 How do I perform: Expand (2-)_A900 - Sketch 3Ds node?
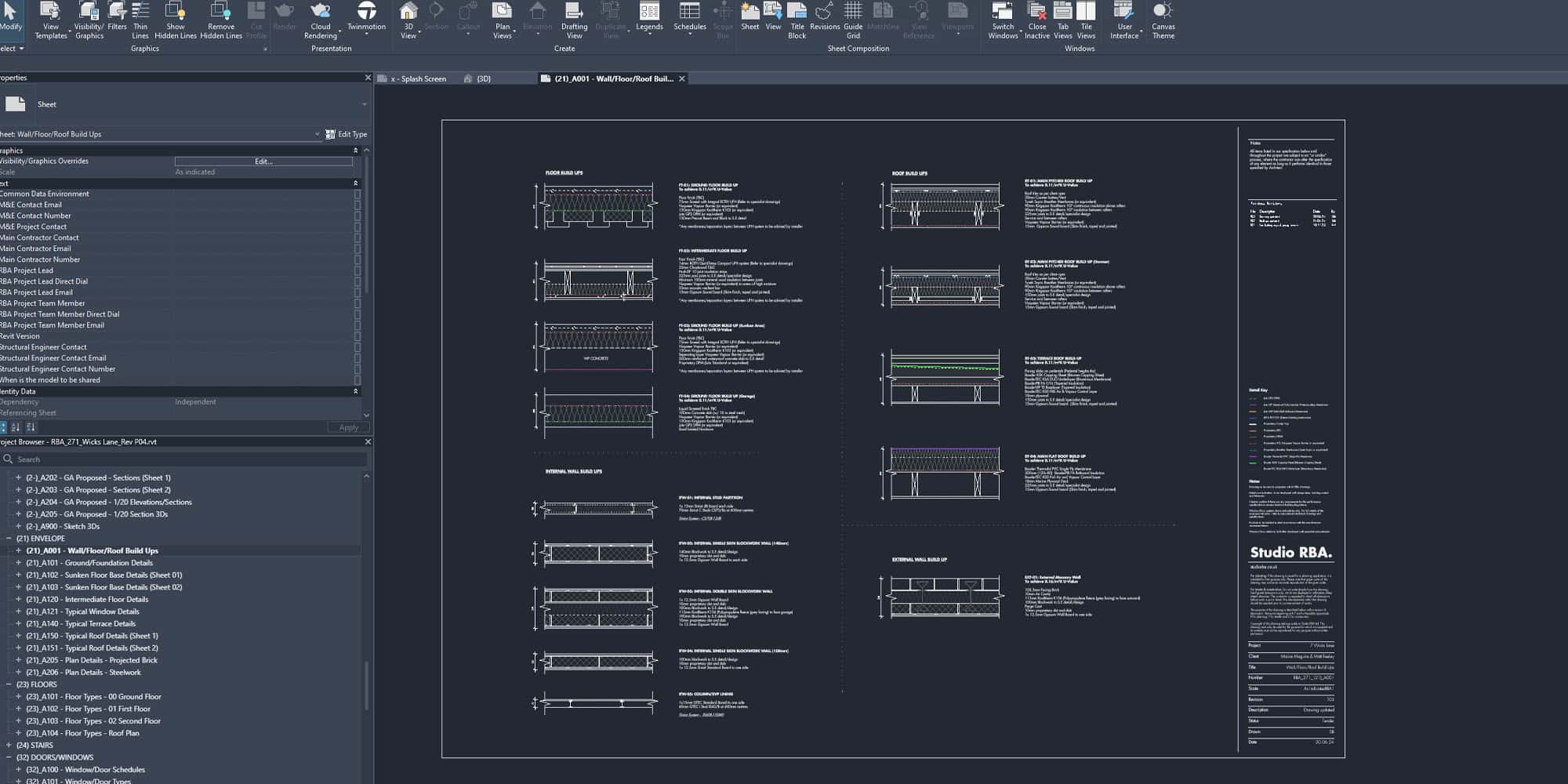click(x=18, y=526)
